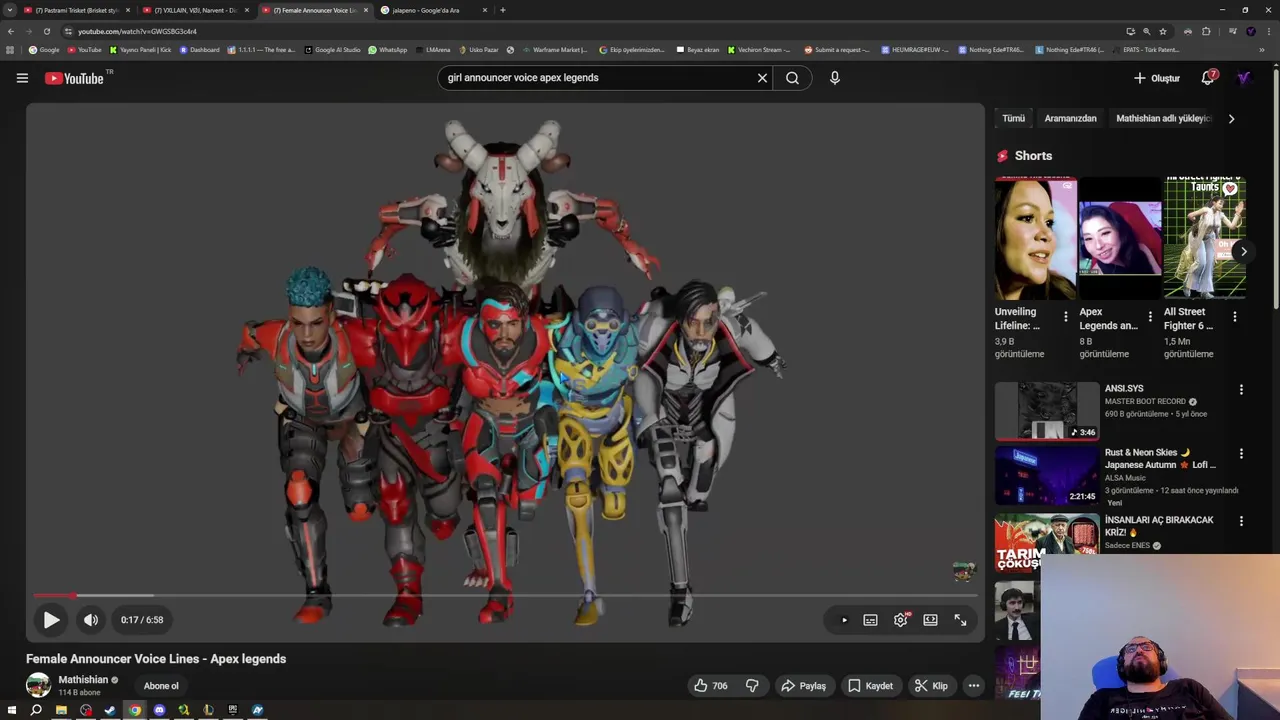Open options for Apex Legends an... short

[1150, 317]
